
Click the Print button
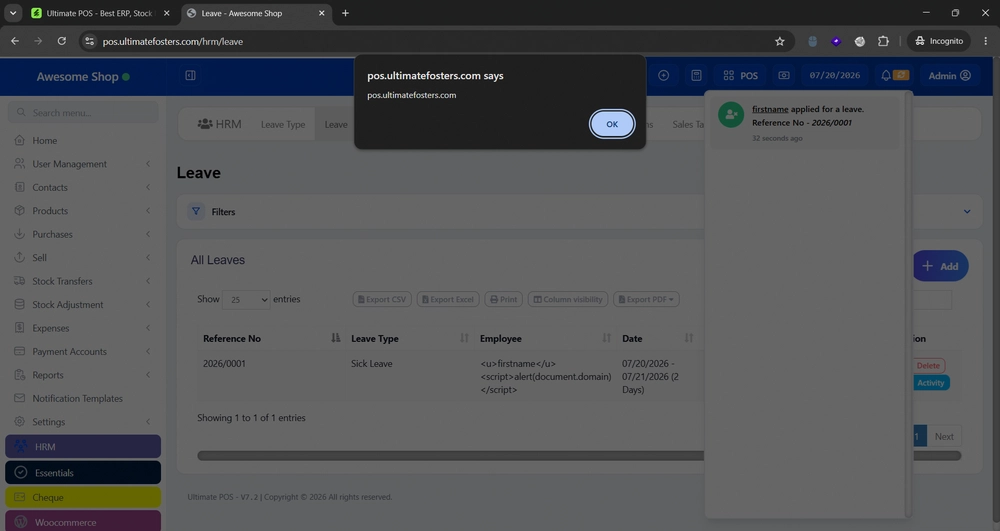pyautogui.click(x=503, y=299)
